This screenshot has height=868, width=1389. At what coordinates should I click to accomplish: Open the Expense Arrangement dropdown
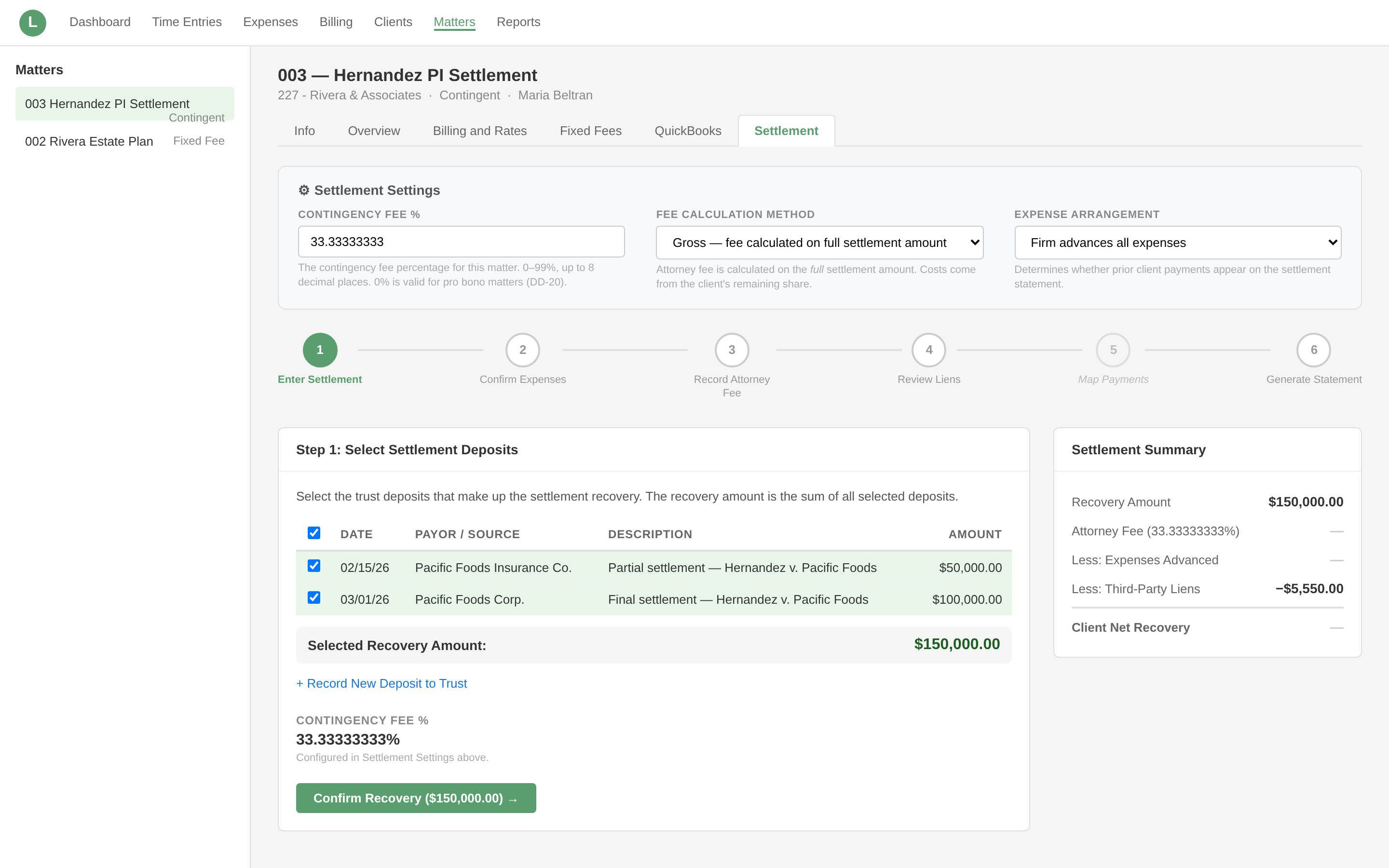click(1177, 242)
